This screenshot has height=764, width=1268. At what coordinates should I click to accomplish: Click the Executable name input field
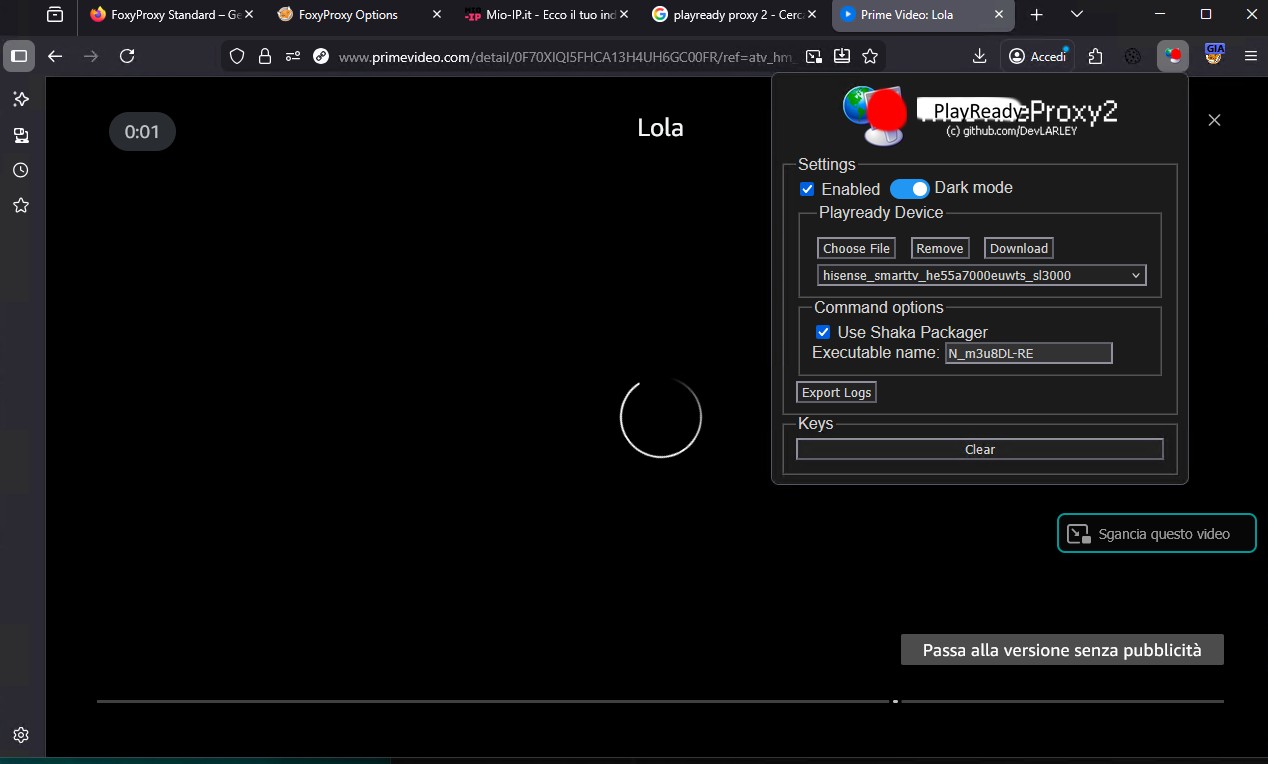(x=1029, y=353)
